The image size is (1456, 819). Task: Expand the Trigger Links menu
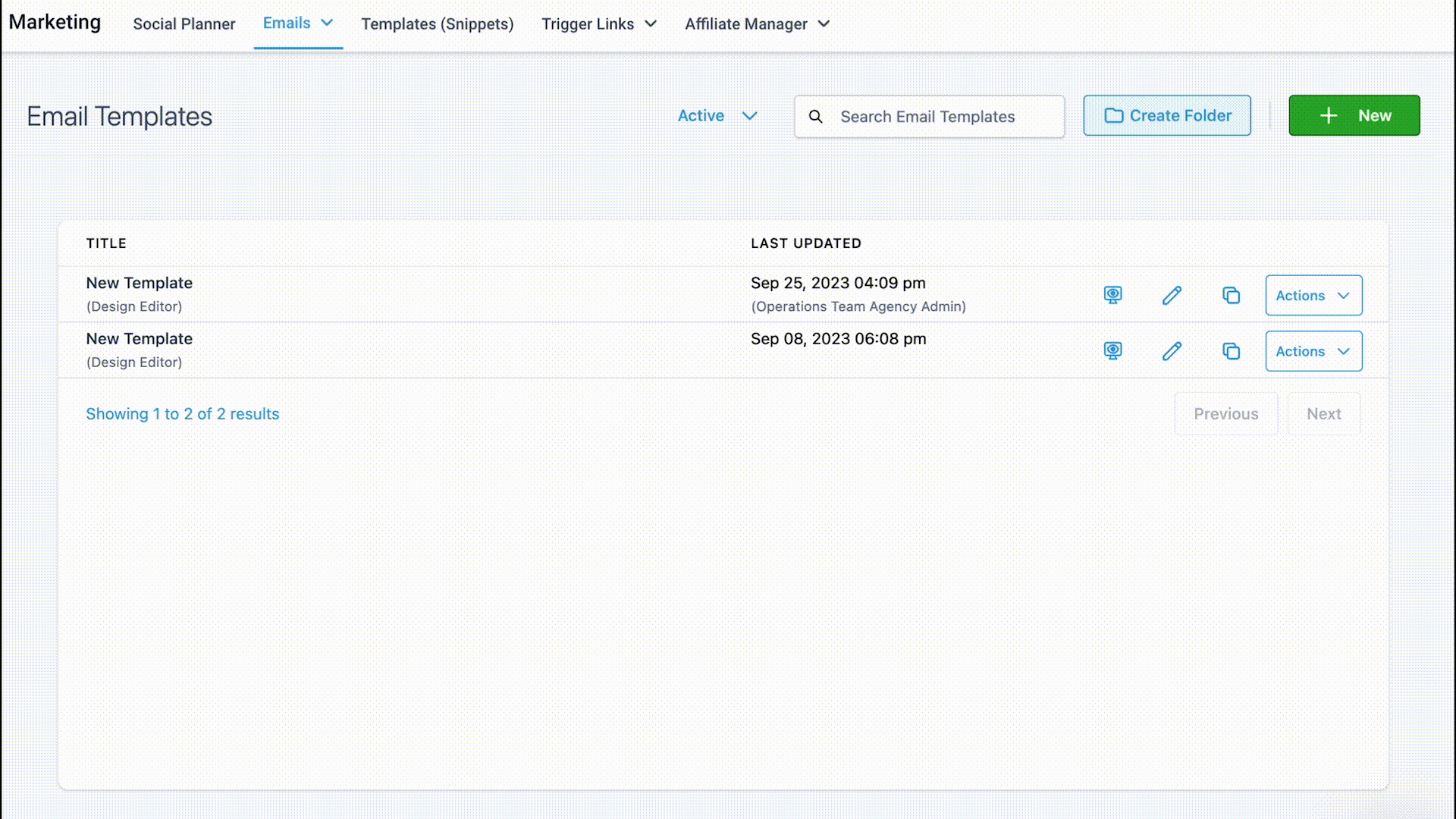pyautogui.click(x=598, y=24)
